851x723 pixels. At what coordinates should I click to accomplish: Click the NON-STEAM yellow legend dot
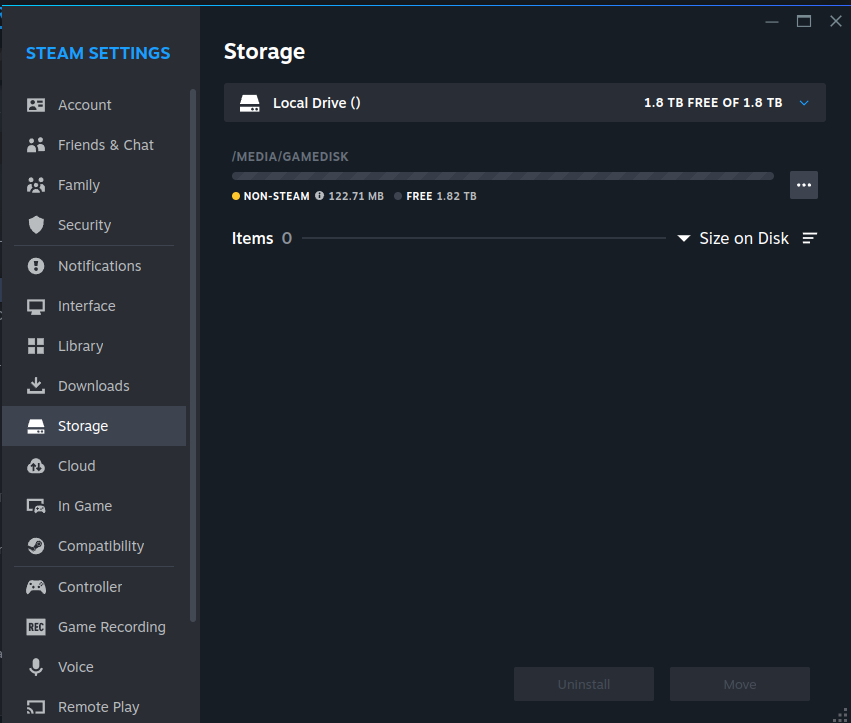point(236,196)
